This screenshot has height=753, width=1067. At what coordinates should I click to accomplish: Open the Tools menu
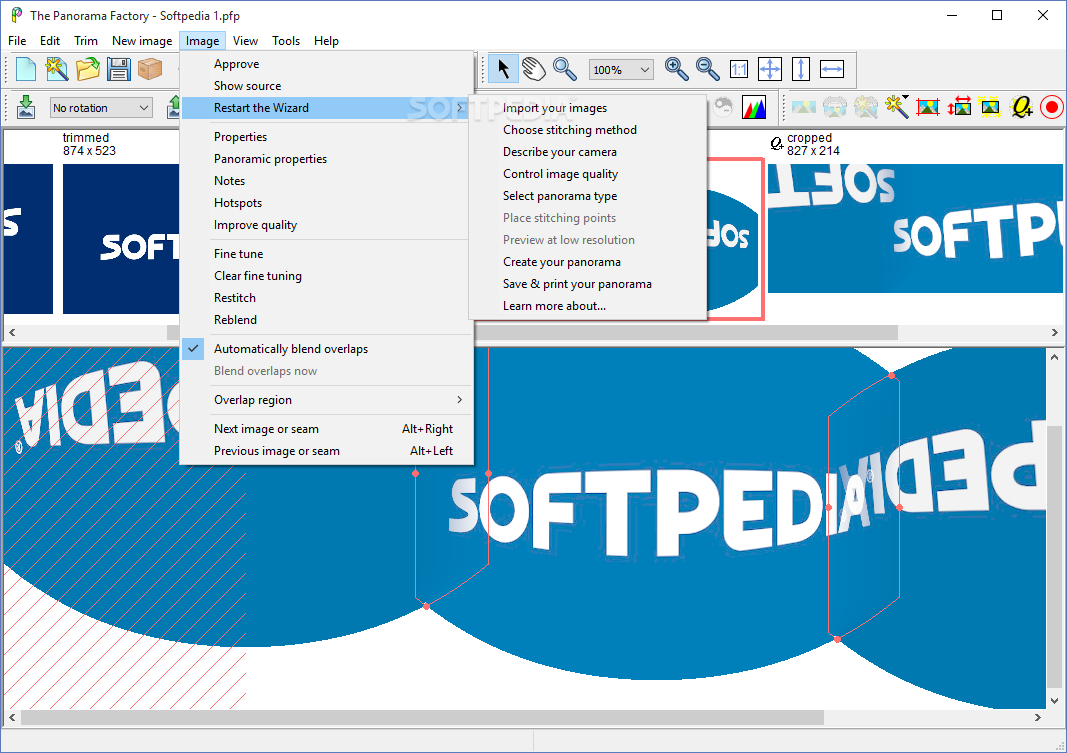[286, 41]
